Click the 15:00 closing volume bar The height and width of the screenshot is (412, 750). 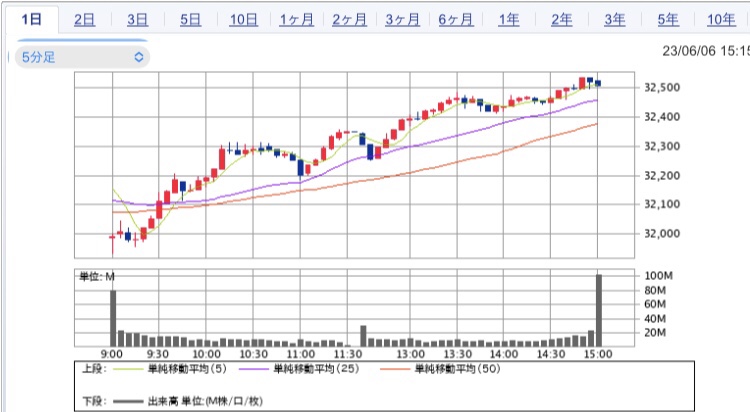coord(599,310)
